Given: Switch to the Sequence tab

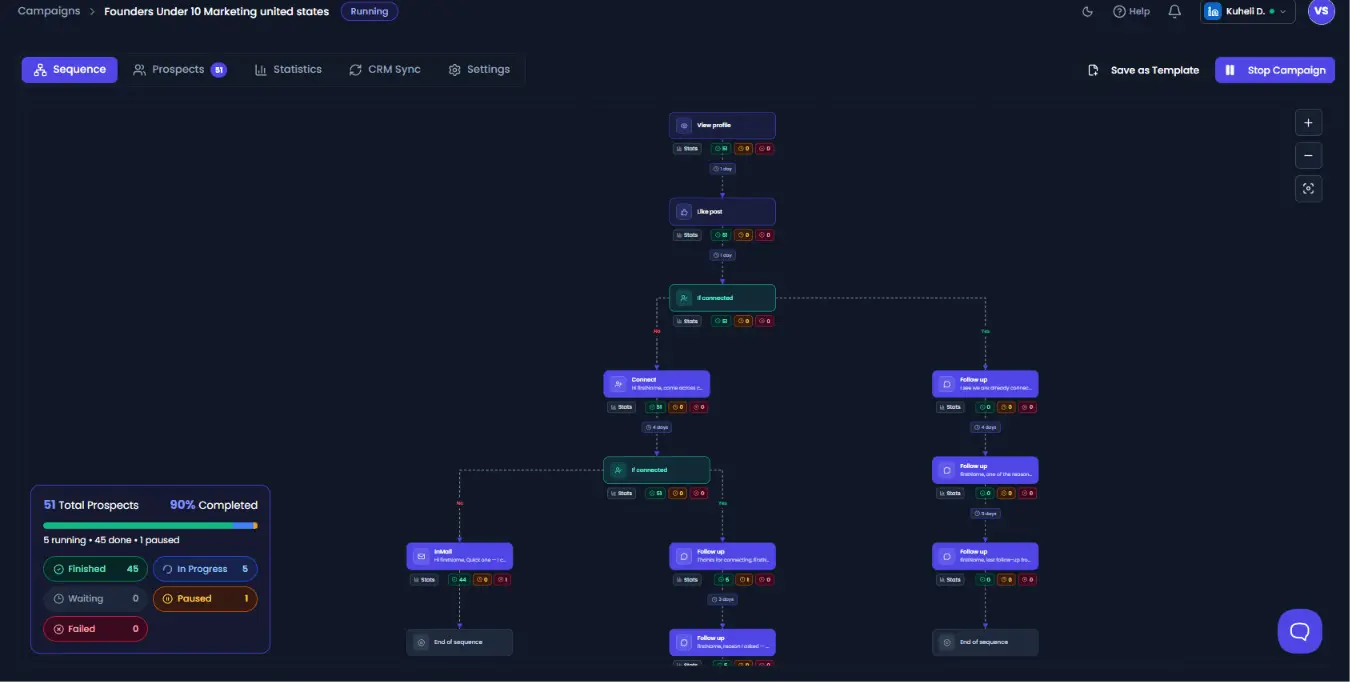Looking at the screenshot, I should 69,70.
